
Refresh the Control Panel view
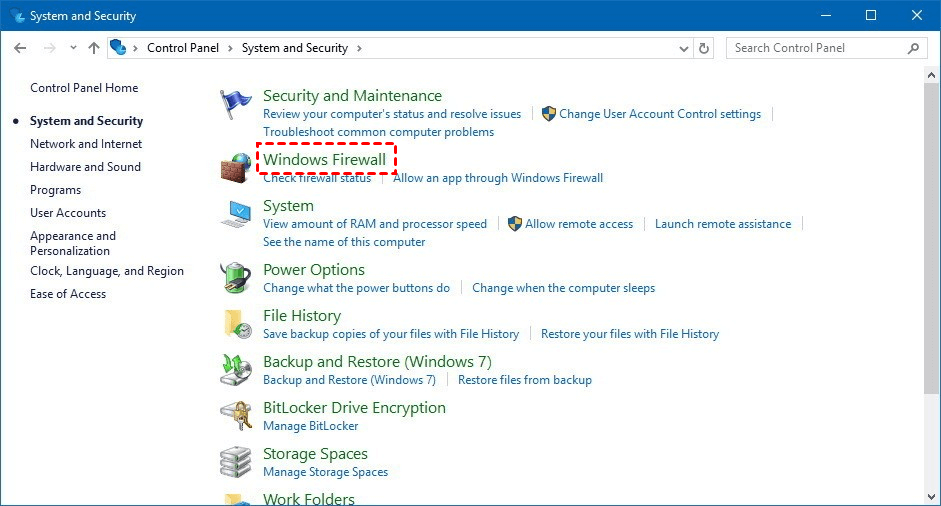pyautogui.click(x=704, y=48)
